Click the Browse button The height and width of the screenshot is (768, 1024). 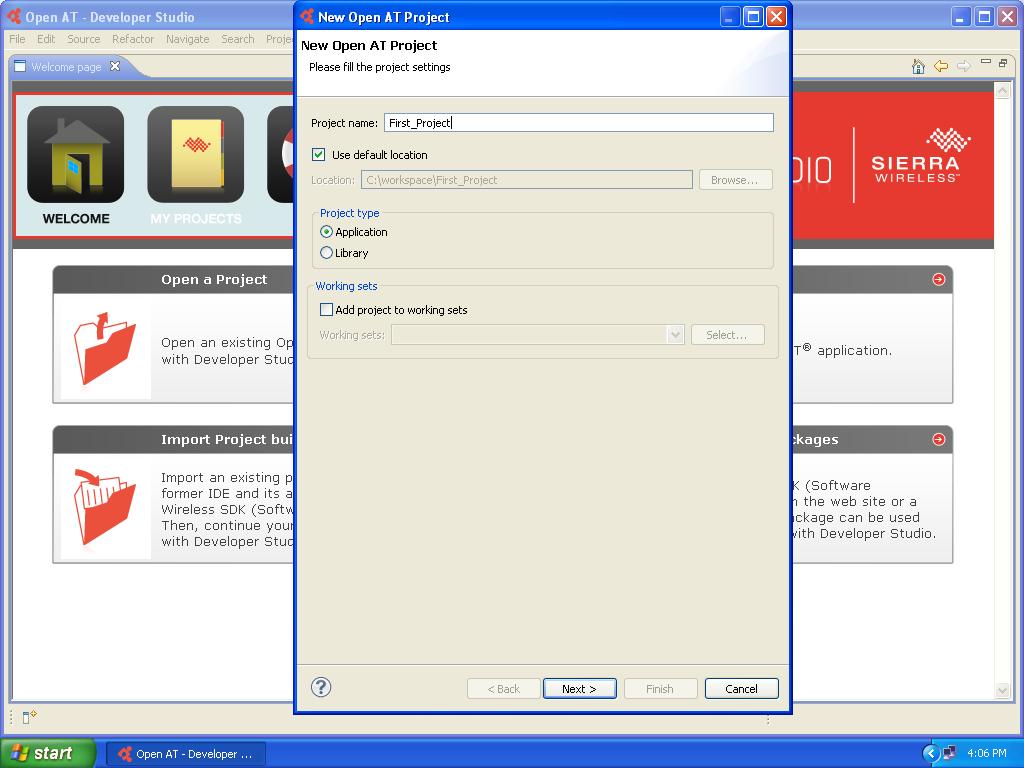(x=735, y=180)
